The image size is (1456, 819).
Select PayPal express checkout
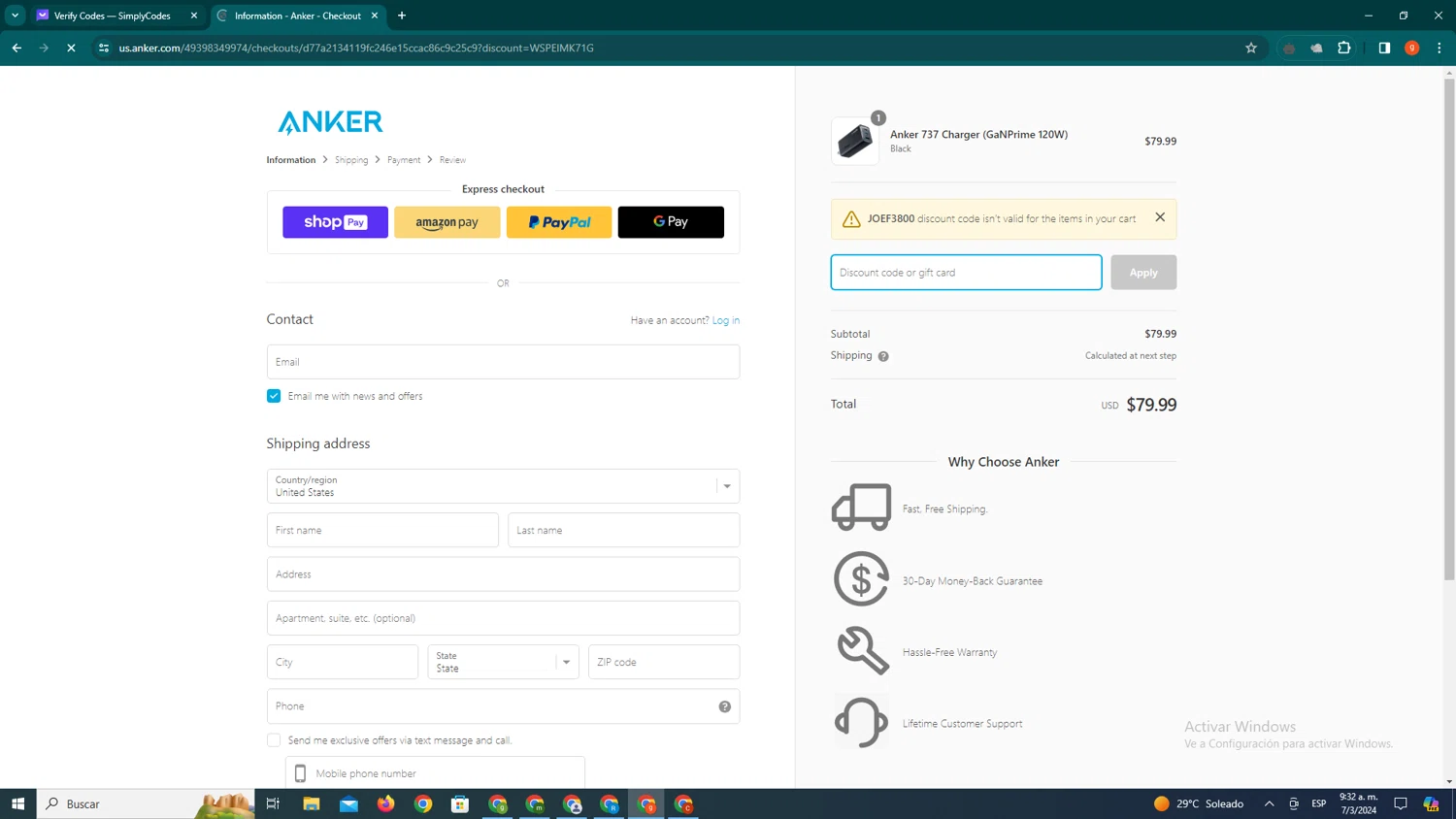(559, 222)
